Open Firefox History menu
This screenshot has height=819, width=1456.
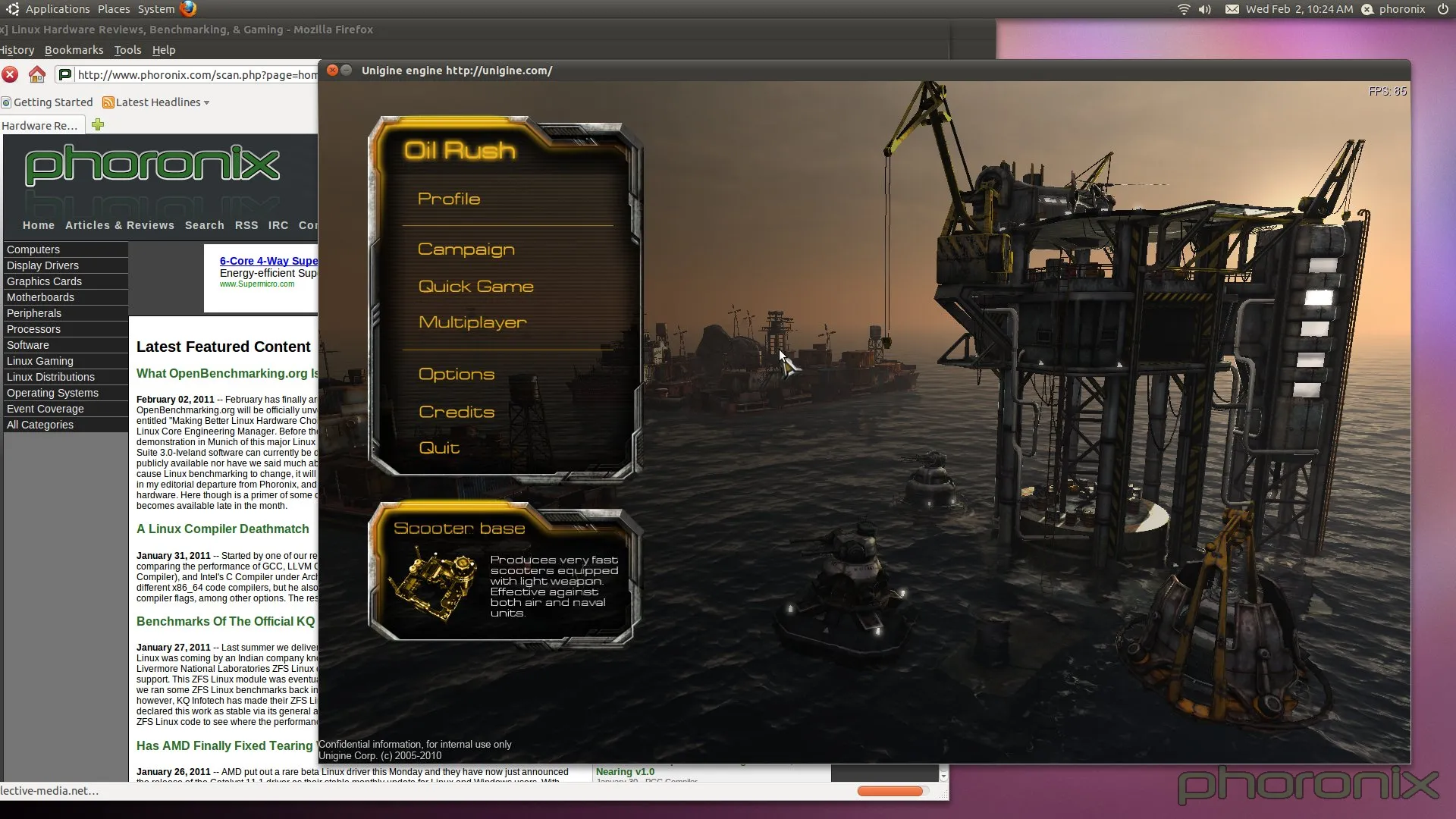(17, 50)
